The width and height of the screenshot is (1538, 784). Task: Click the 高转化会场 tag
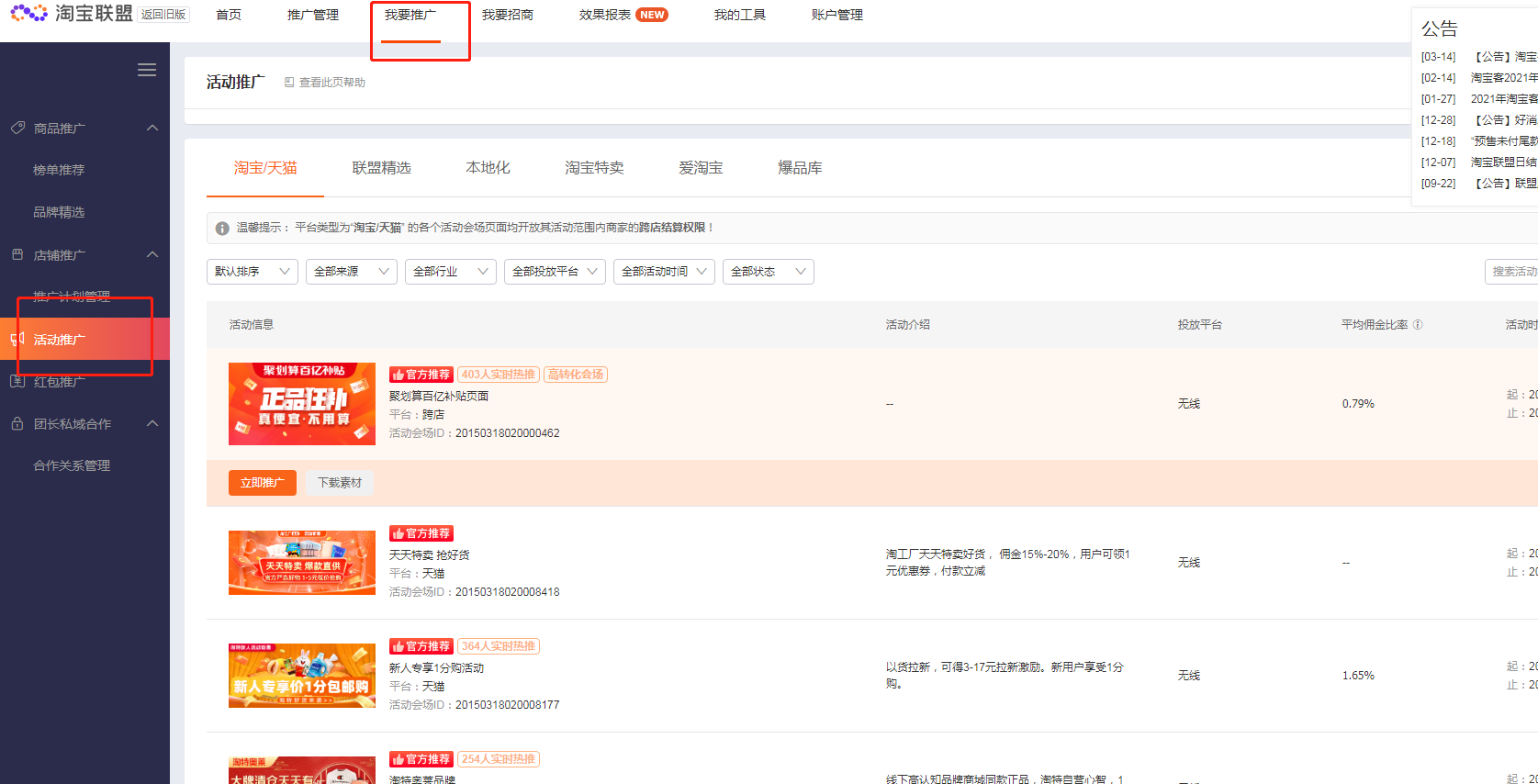coord(576,375)
